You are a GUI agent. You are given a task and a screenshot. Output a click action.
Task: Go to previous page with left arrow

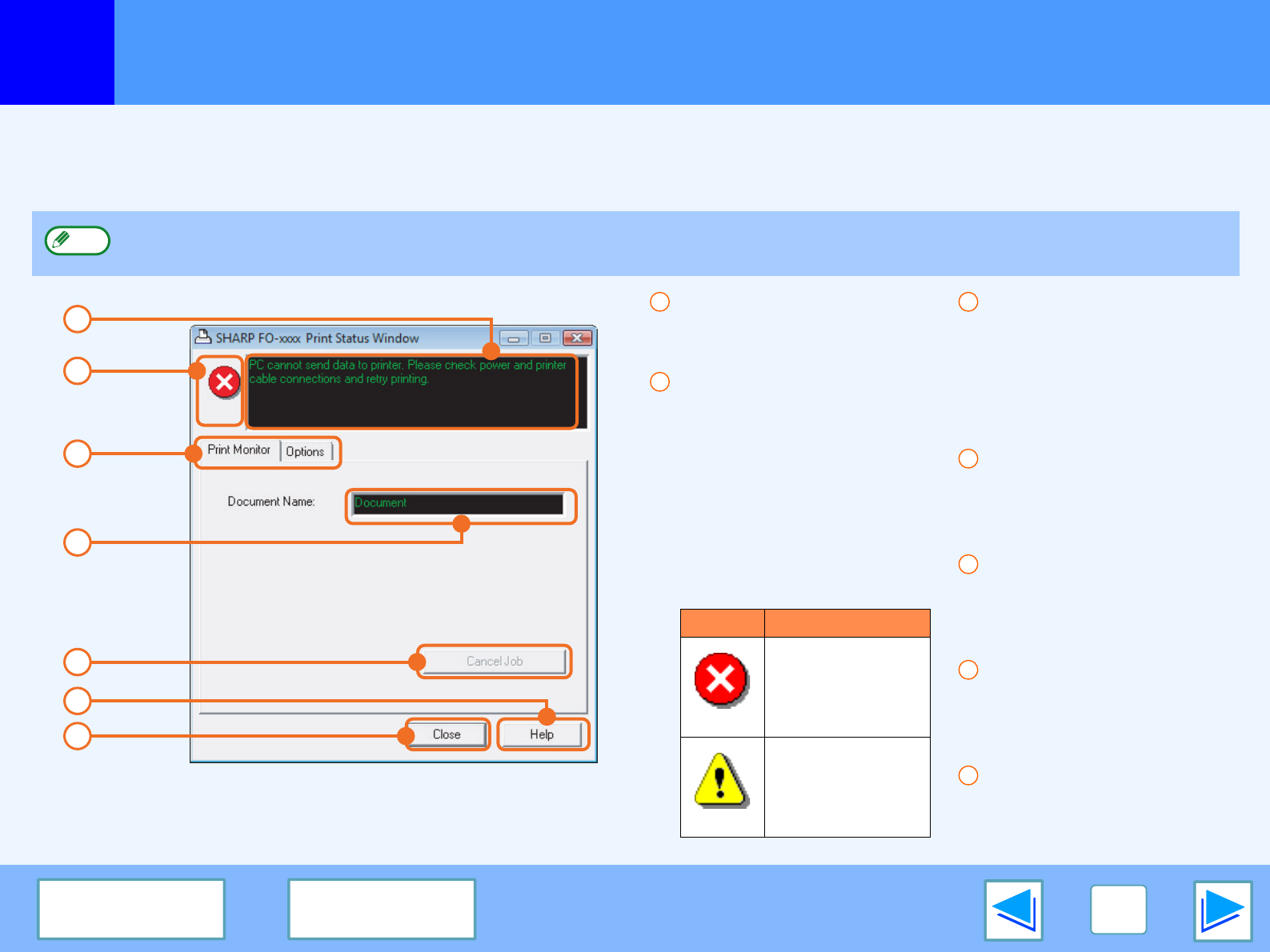click(x=1013, y=910)
